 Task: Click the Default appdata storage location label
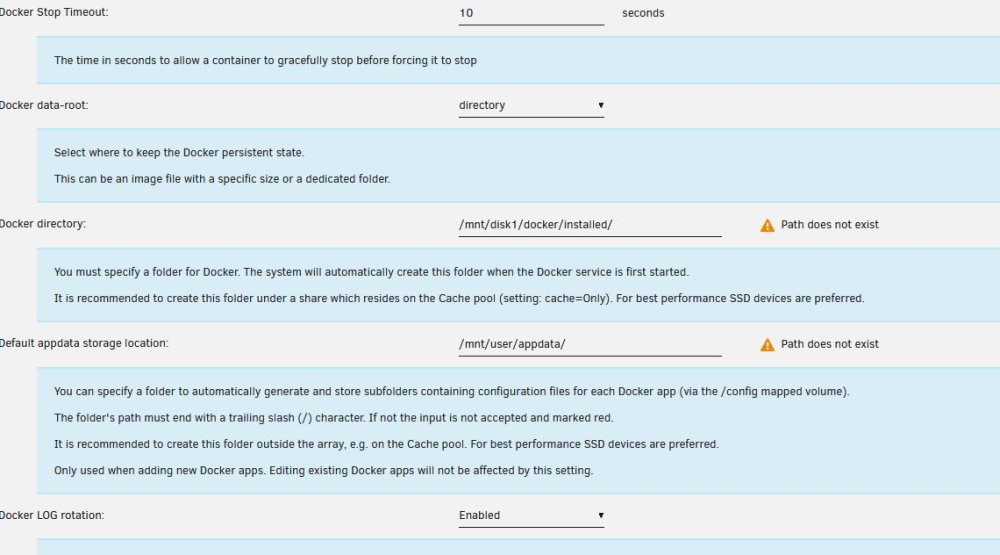tap(84, 343)
